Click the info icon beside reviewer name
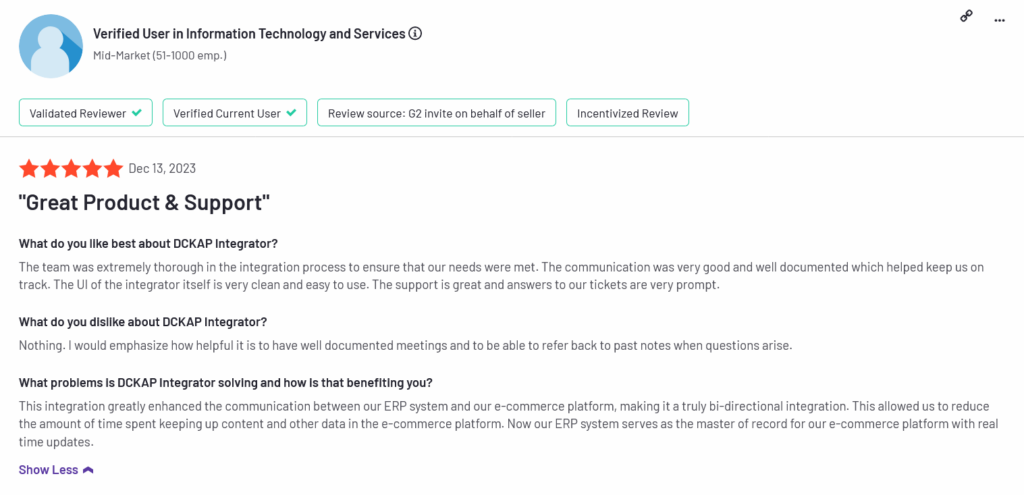The width and height of the screenshot is (1024, 495). pyautogui.click(x=415, y=34)
